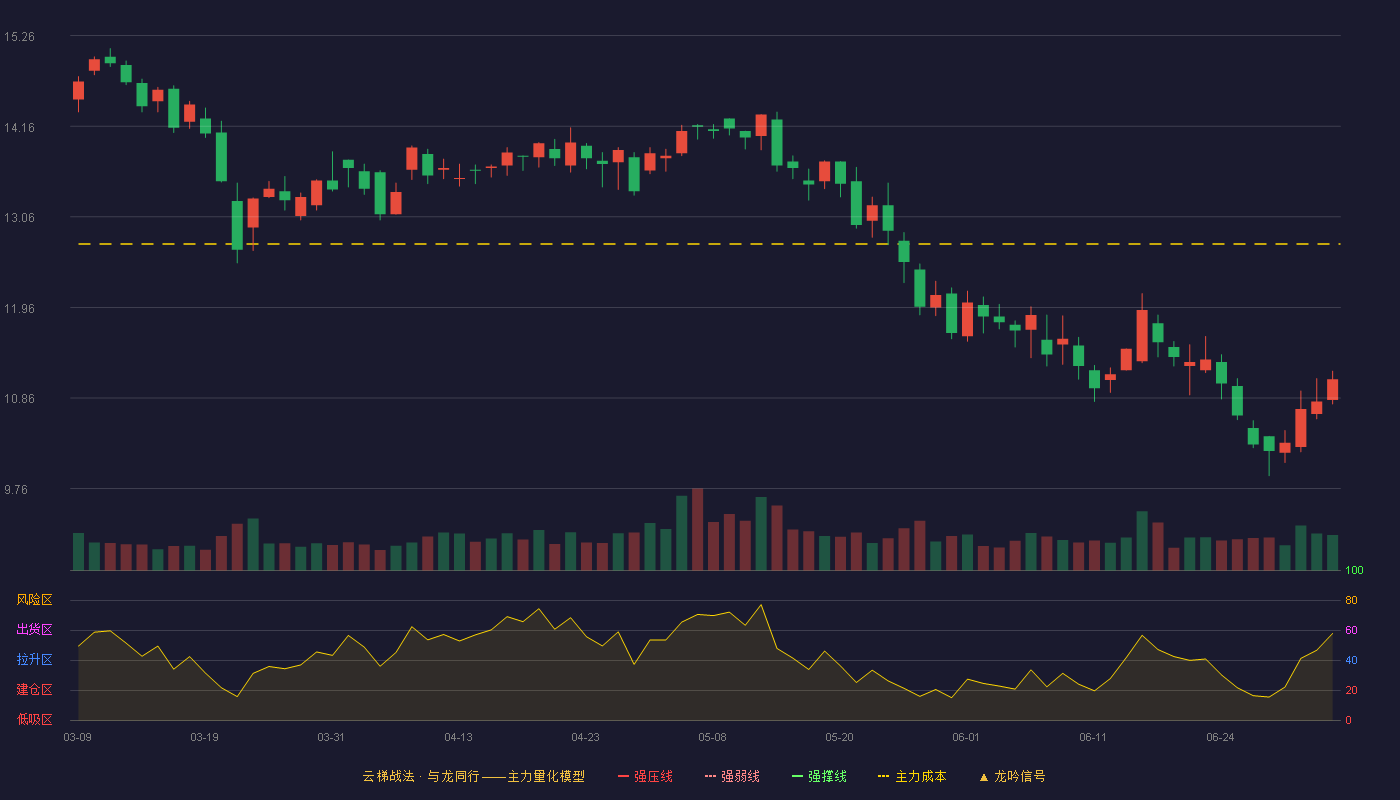
Task: Click the tallest red volume bar
Action: point(697,529)
